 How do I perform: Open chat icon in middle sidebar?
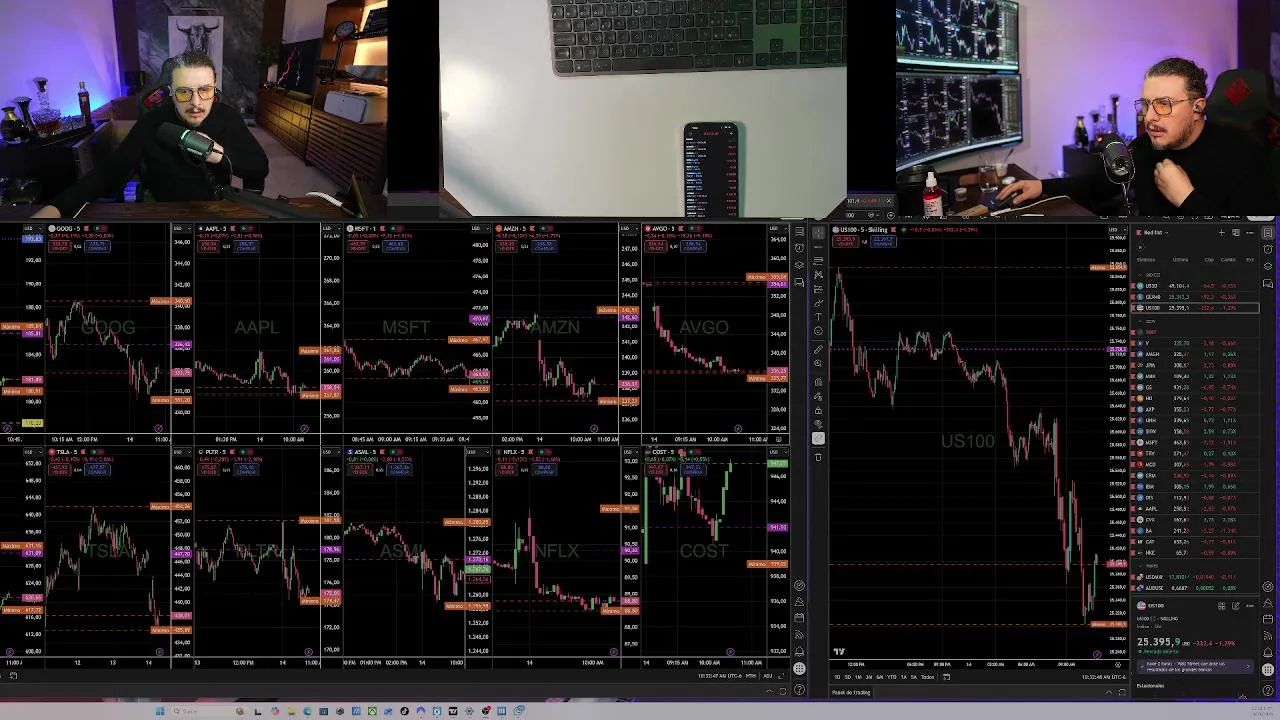click(799, 282)
